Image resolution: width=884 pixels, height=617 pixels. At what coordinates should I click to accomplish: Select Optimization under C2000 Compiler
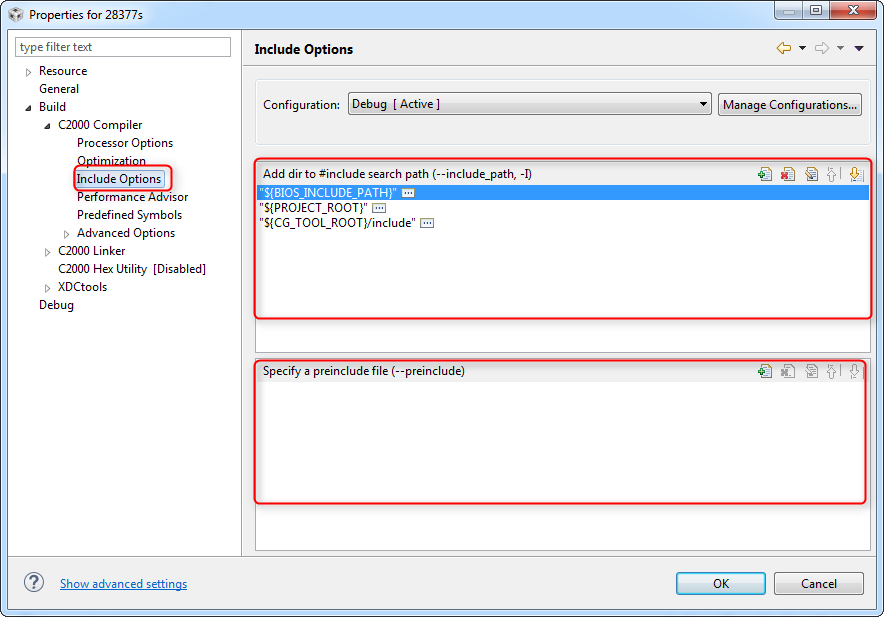coord(111,161)
